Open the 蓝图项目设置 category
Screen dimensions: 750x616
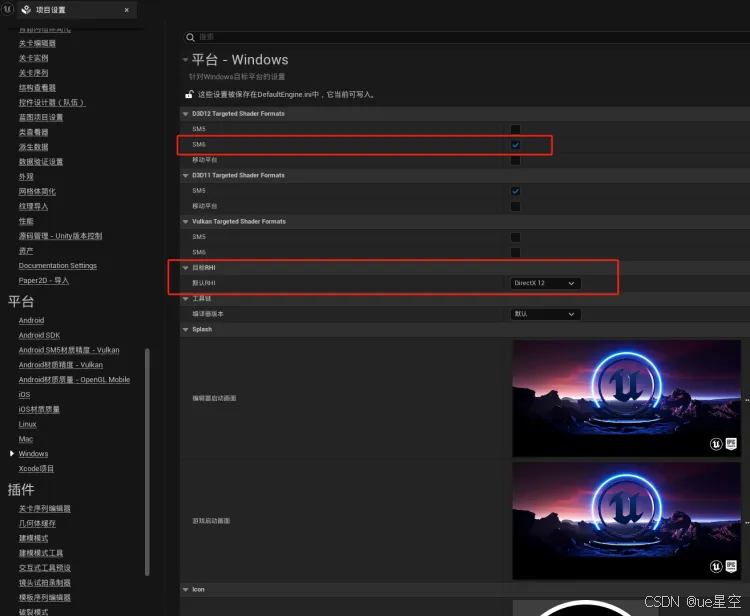(x=41, y=118)
